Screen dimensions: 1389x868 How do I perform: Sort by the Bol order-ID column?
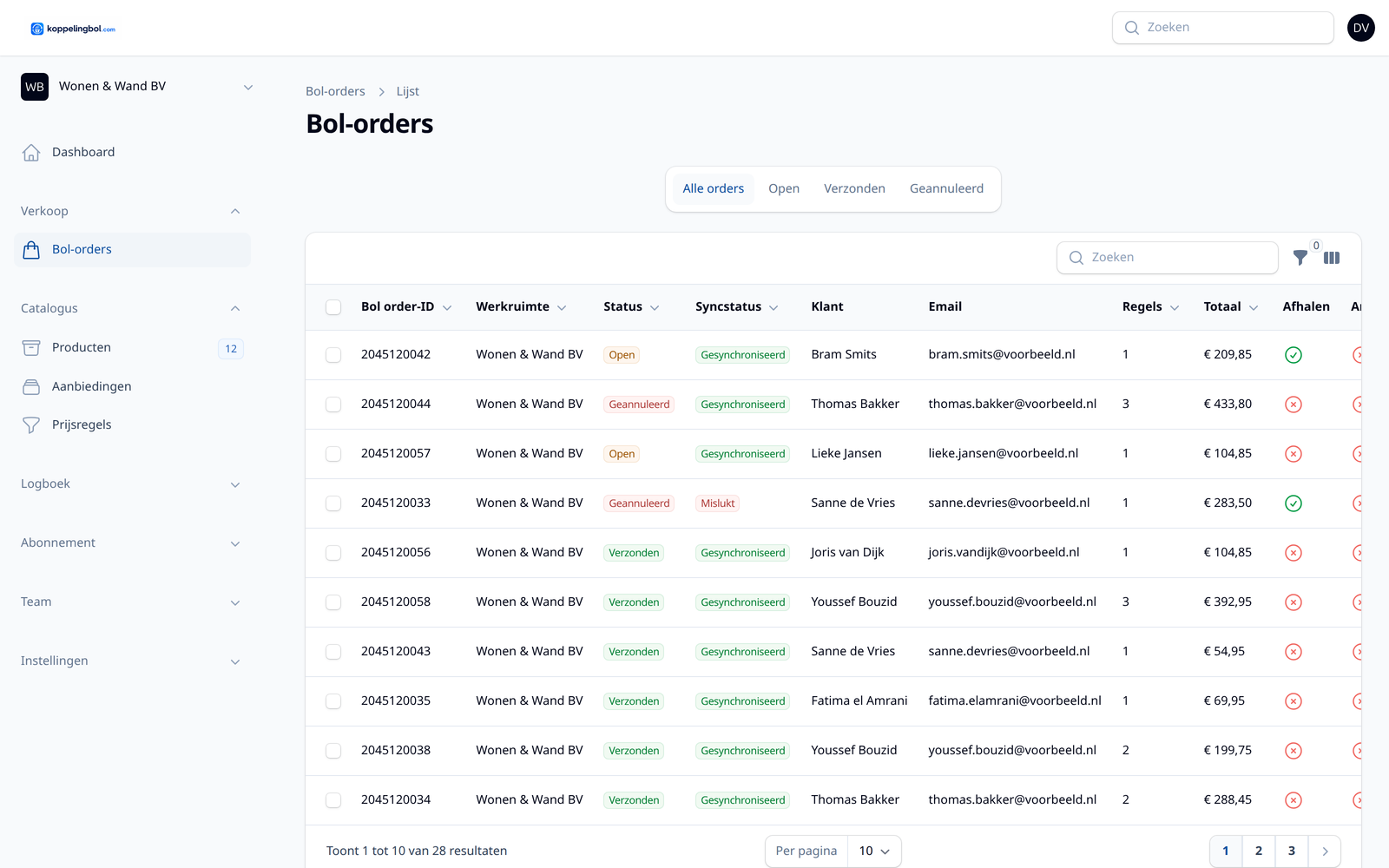406,307
